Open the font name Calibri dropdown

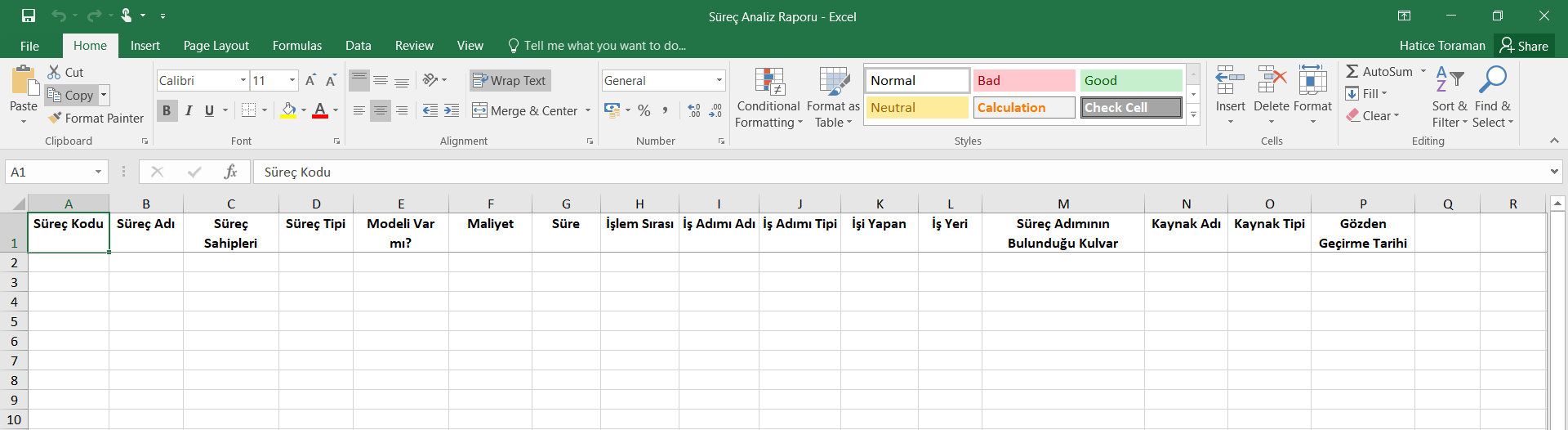click(243, 80)
